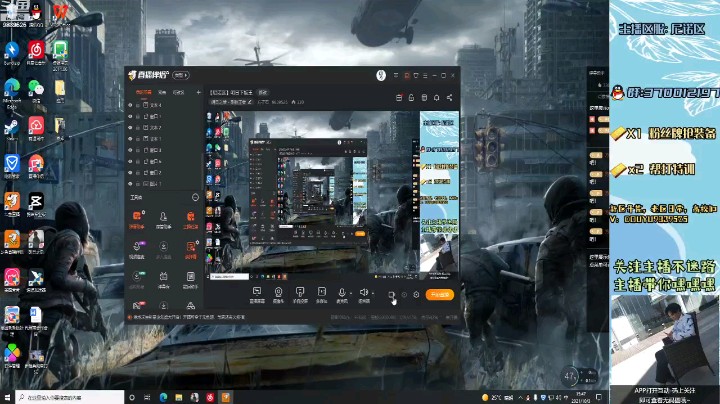Open the microphone dropdown arrow
This screenshot has width=720, height=404.
[x=351, y=293]
